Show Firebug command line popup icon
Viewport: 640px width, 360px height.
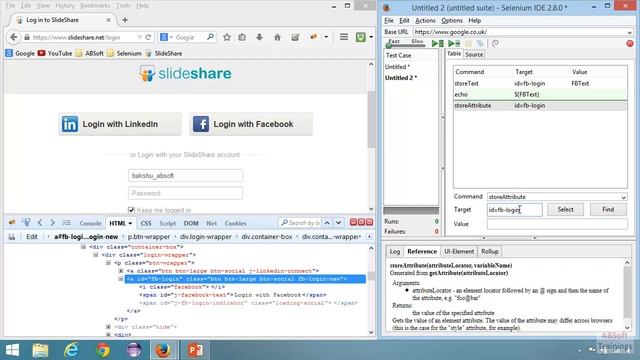[66, 222]
